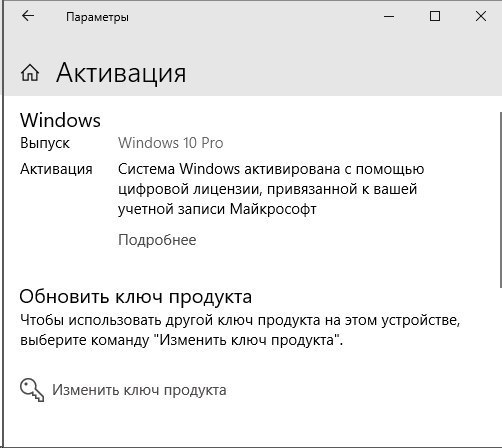
Task: Minimize the Параметры window
Action: pyautogui.click(x=389, y=16)
